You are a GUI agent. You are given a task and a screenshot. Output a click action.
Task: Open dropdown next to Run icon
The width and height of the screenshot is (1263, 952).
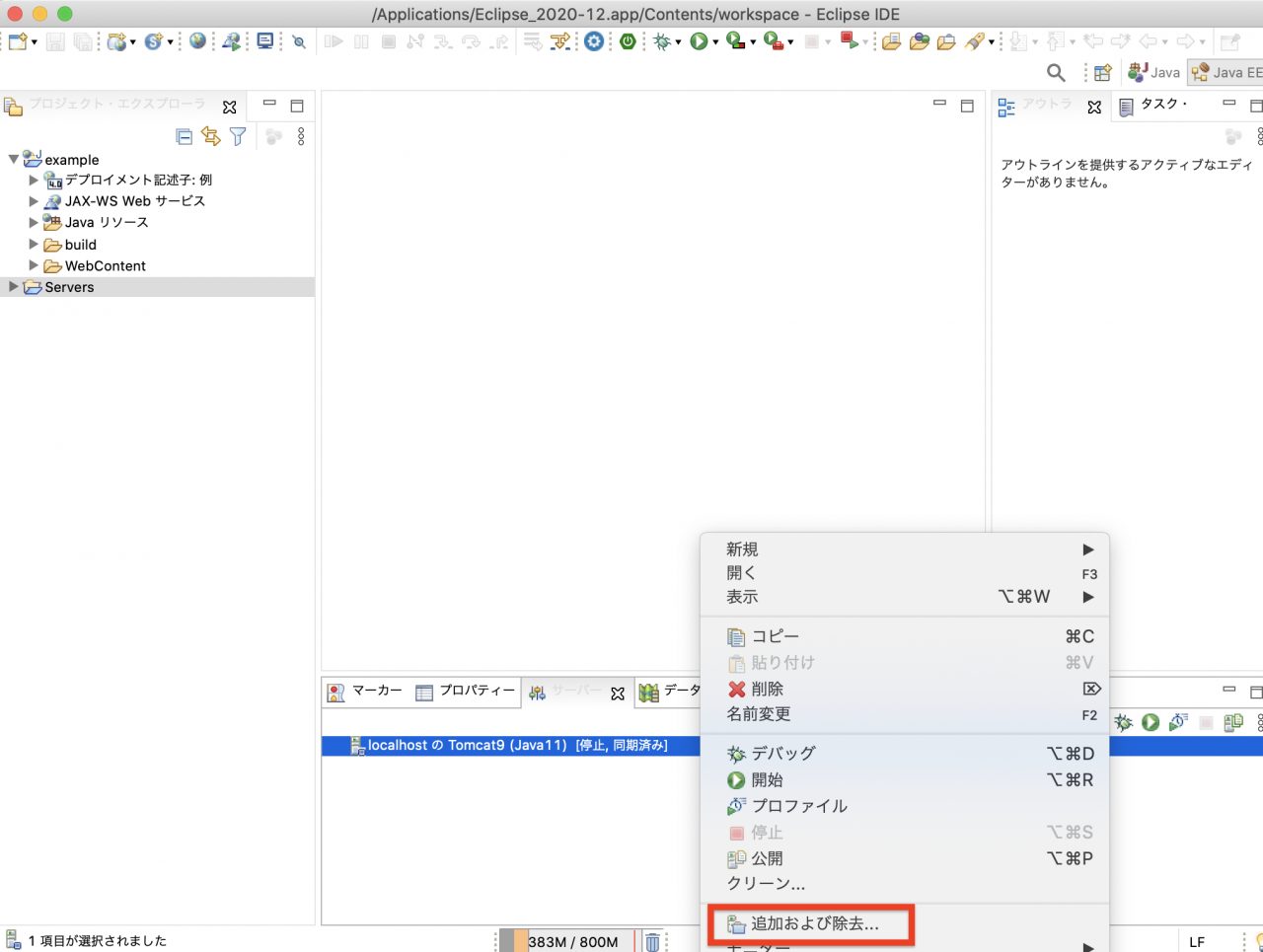[x=714, y=42]
